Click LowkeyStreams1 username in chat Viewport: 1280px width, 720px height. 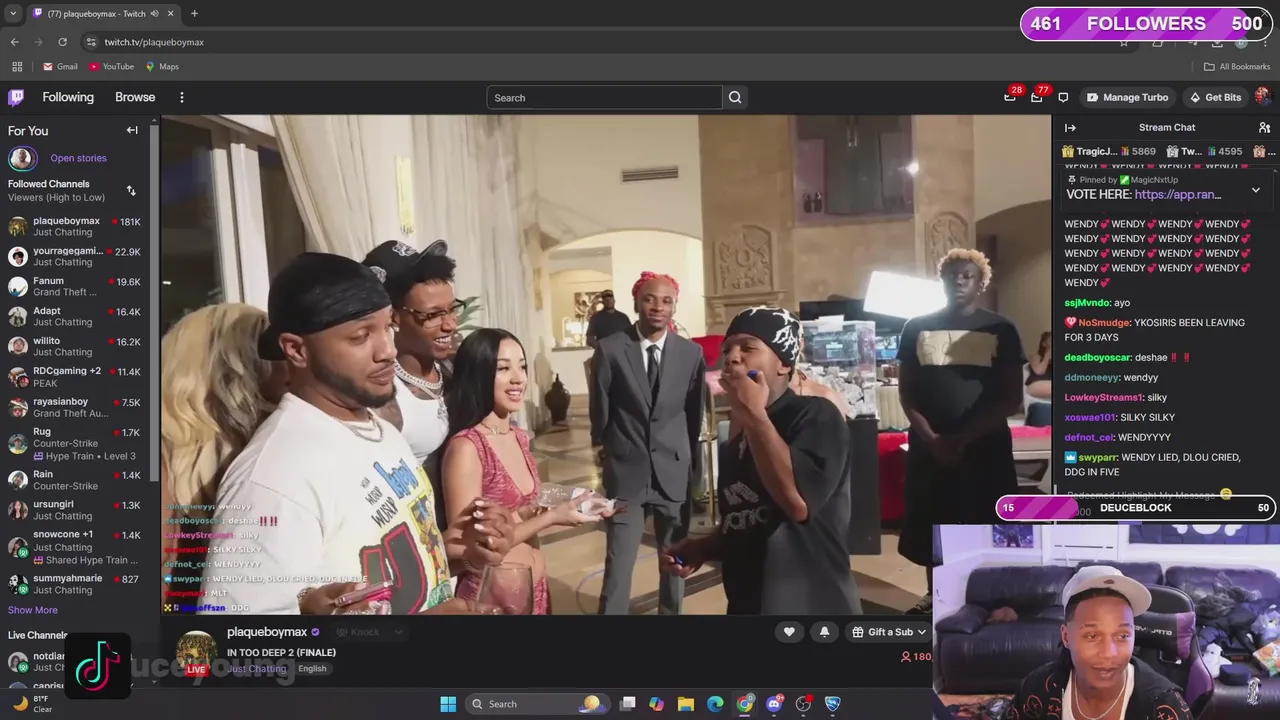(1103, 397)
